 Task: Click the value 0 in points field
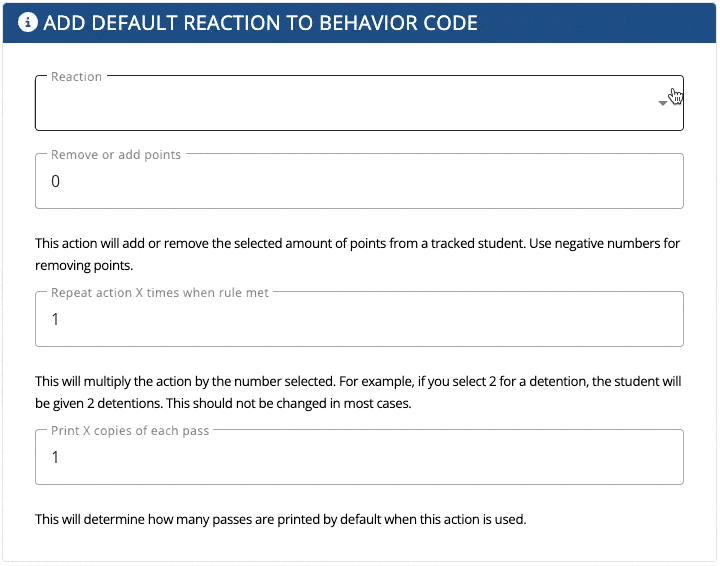click(56, 181)
